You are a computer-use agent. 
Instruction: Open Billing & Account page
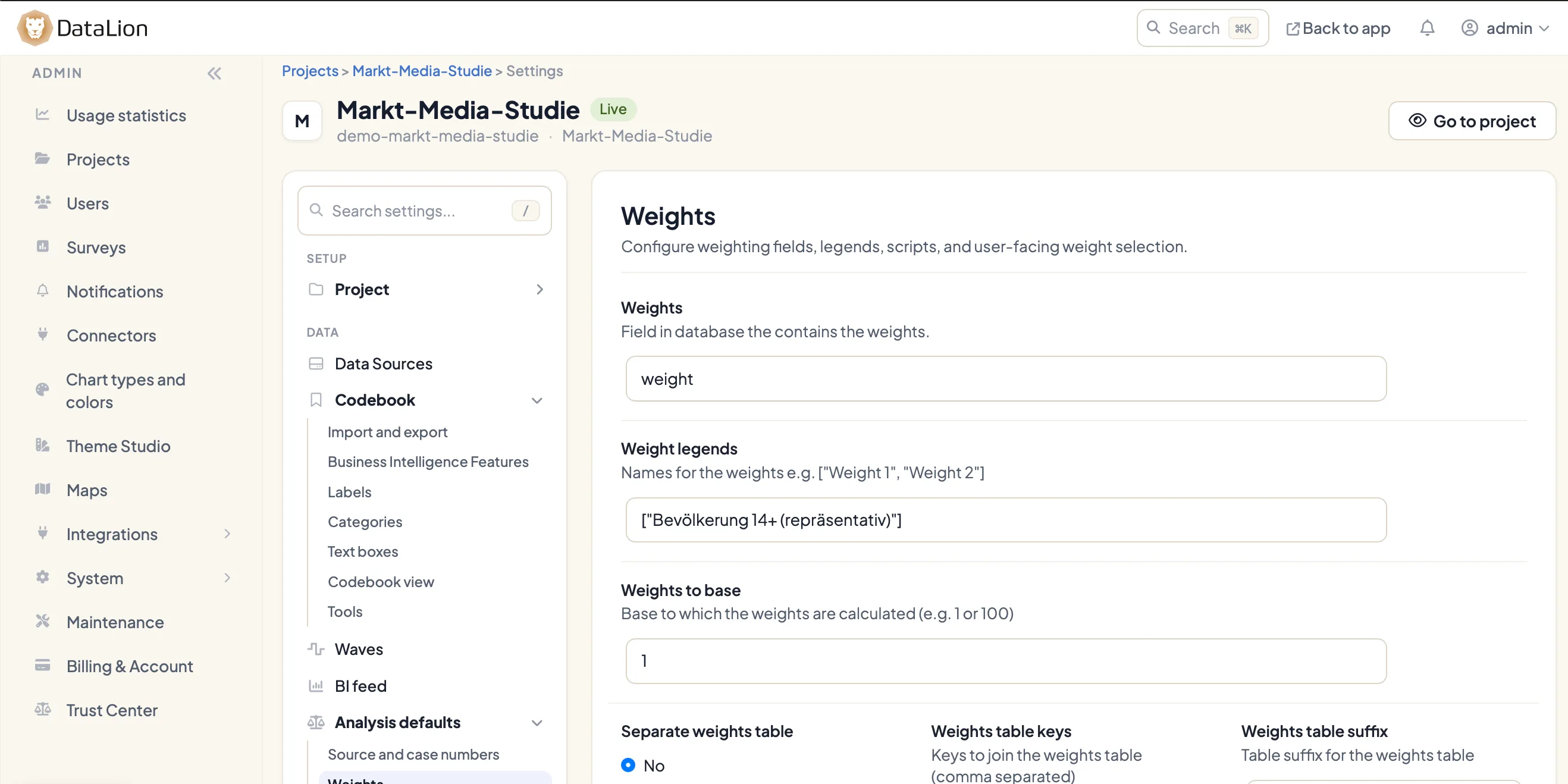pyautogui.click(x=130, y=666)
